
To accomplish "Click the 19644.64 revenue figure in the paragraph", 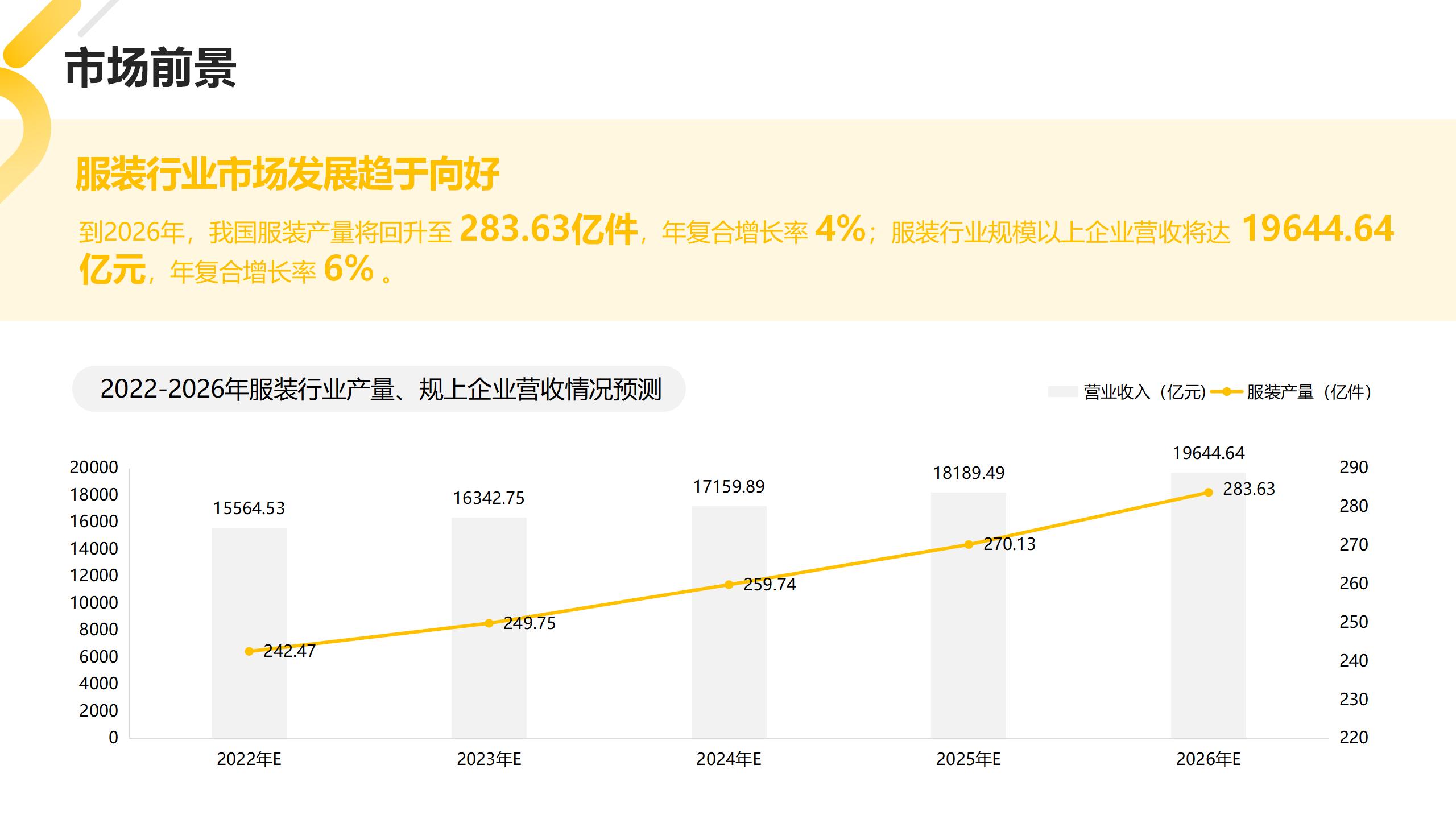I will tap(1317, 229).
